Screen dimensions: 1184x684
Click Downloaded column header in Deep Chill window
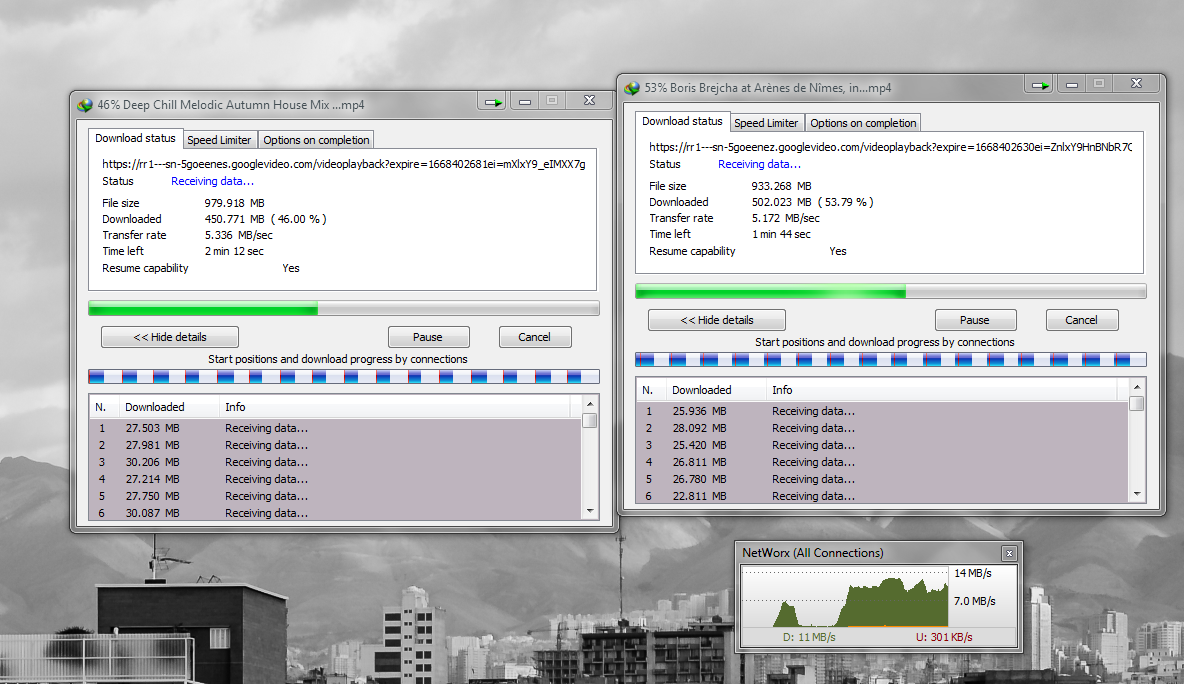tap(168, 407)
